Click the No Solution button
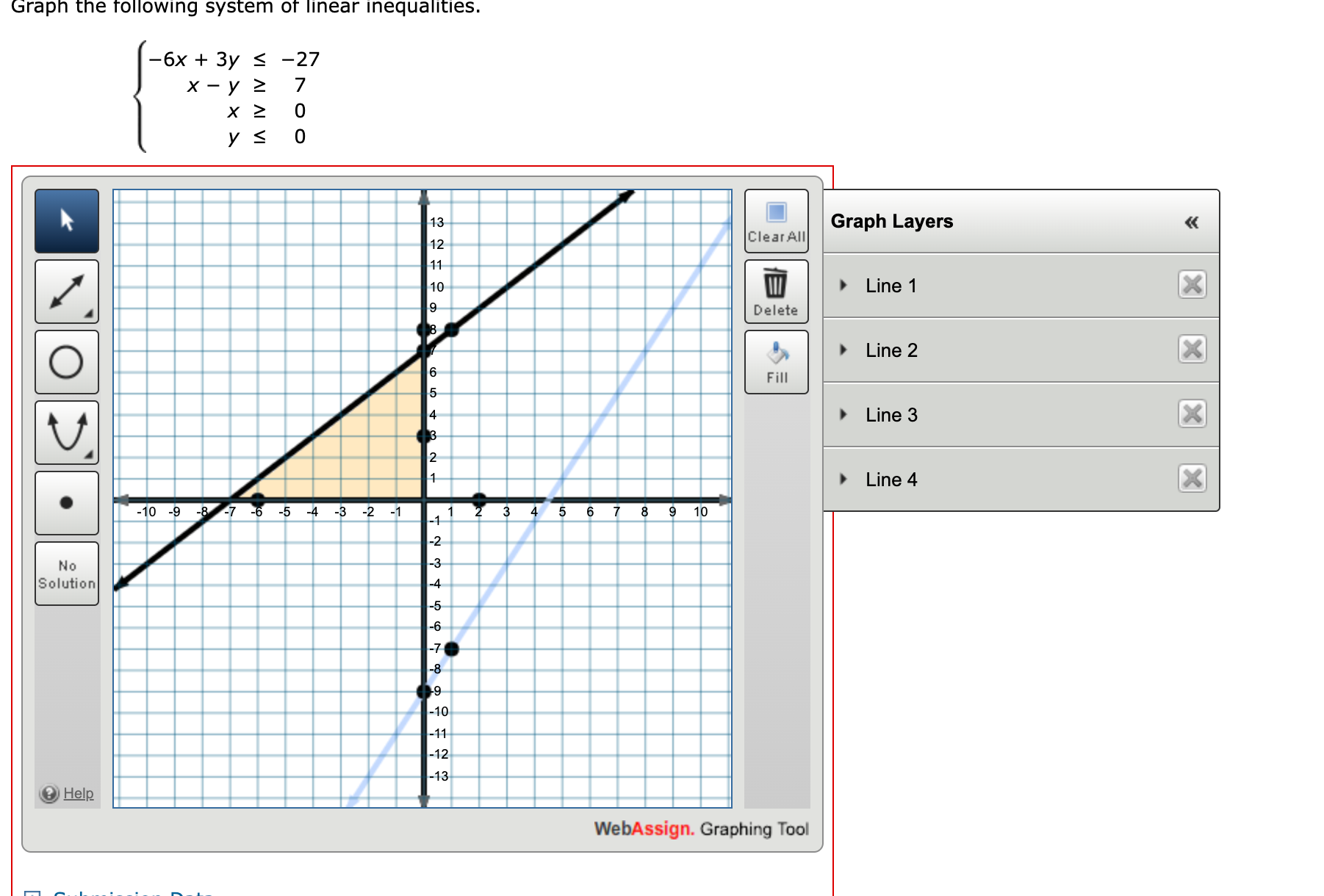 pos(66,574)
